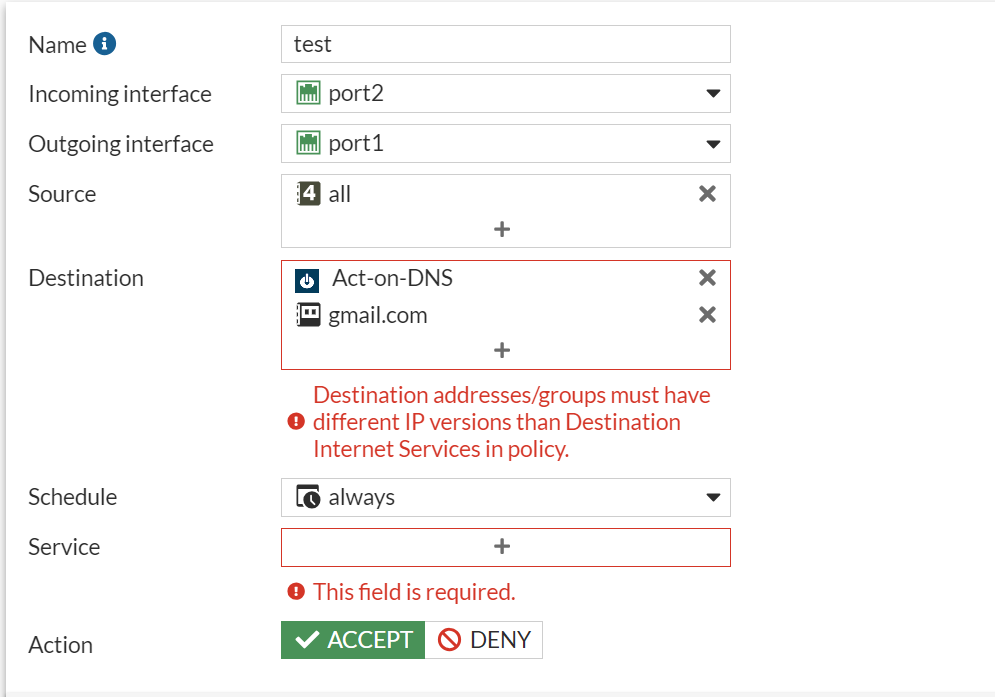Set policy action to ACCEPT
995x697 pixels.
353,640
